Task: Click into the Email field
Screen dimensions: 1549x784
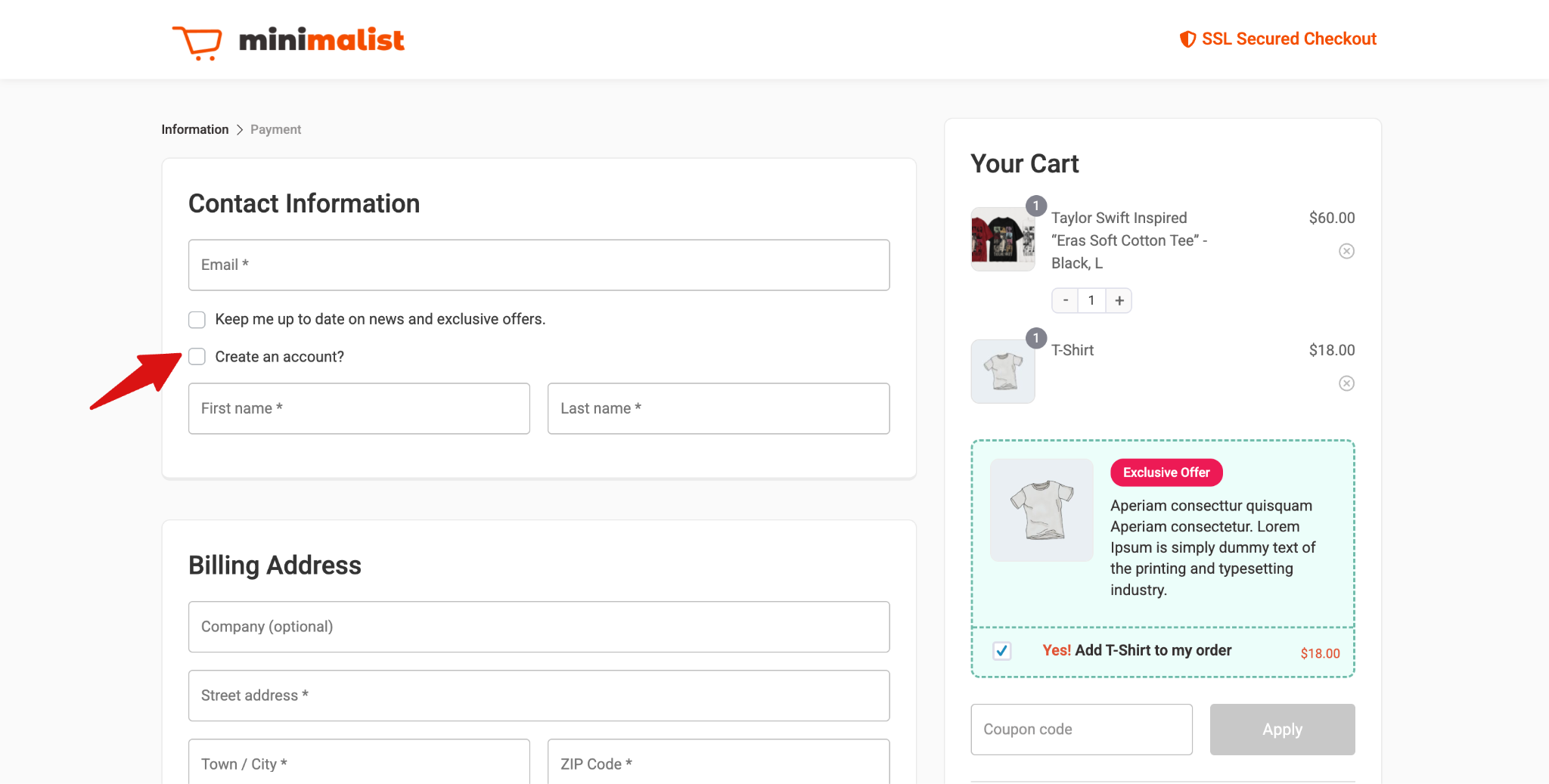Action: (539, 265)
